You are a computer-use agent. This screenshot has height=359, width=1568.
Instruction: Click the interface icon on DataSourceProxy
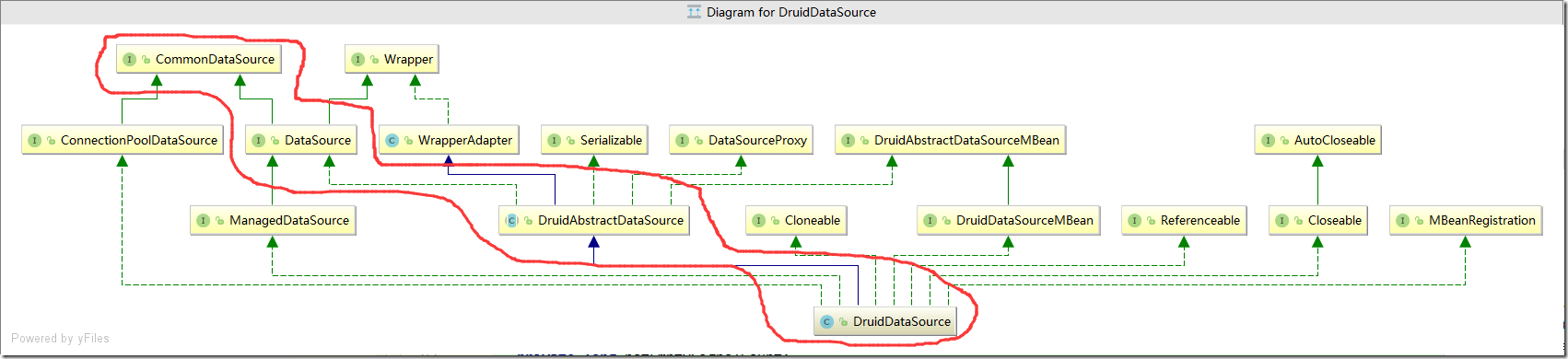(682, 141)
